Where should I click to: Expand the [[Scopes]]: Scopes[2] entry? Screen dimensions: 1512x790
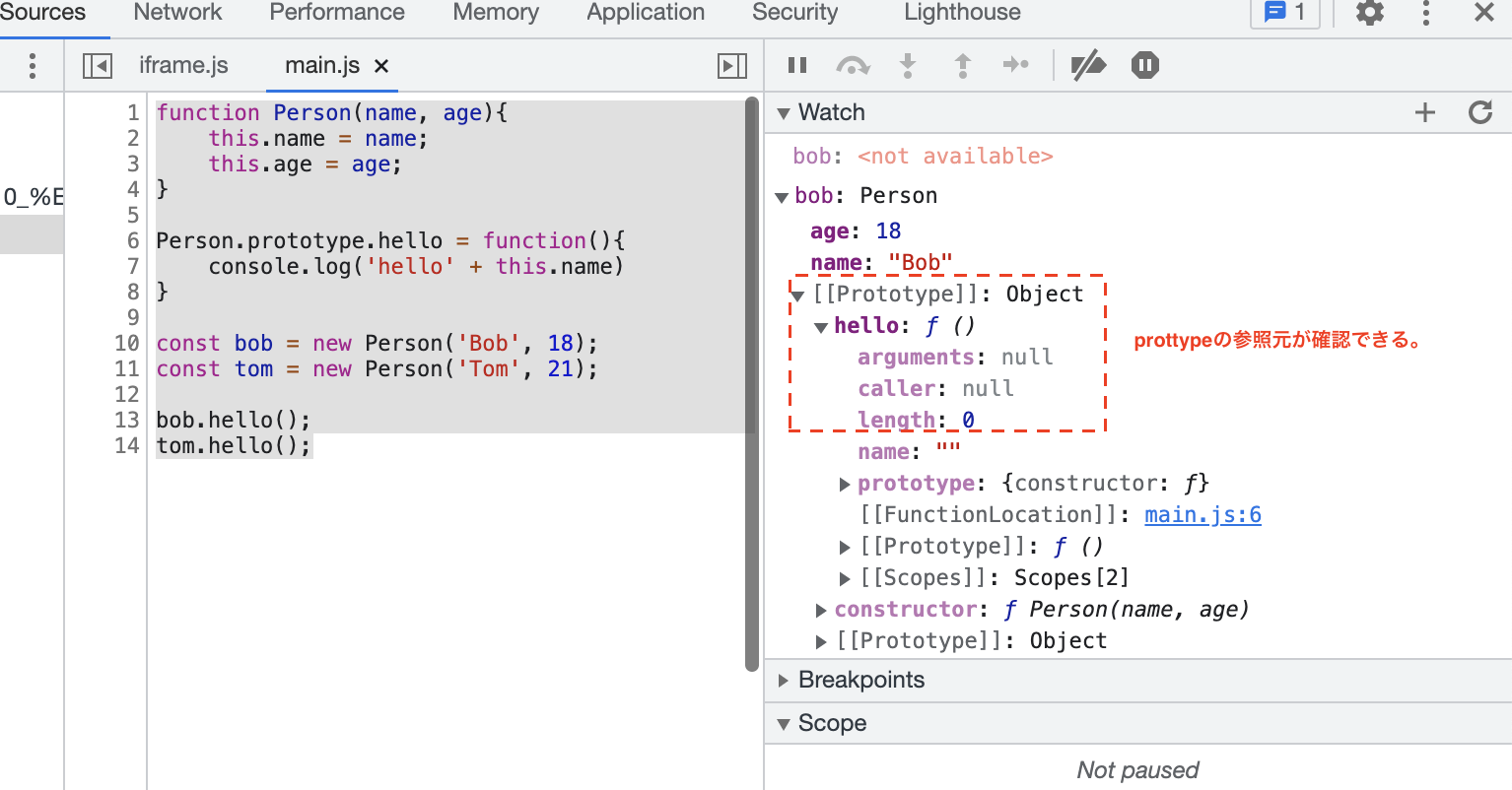[x=845, y=578]
